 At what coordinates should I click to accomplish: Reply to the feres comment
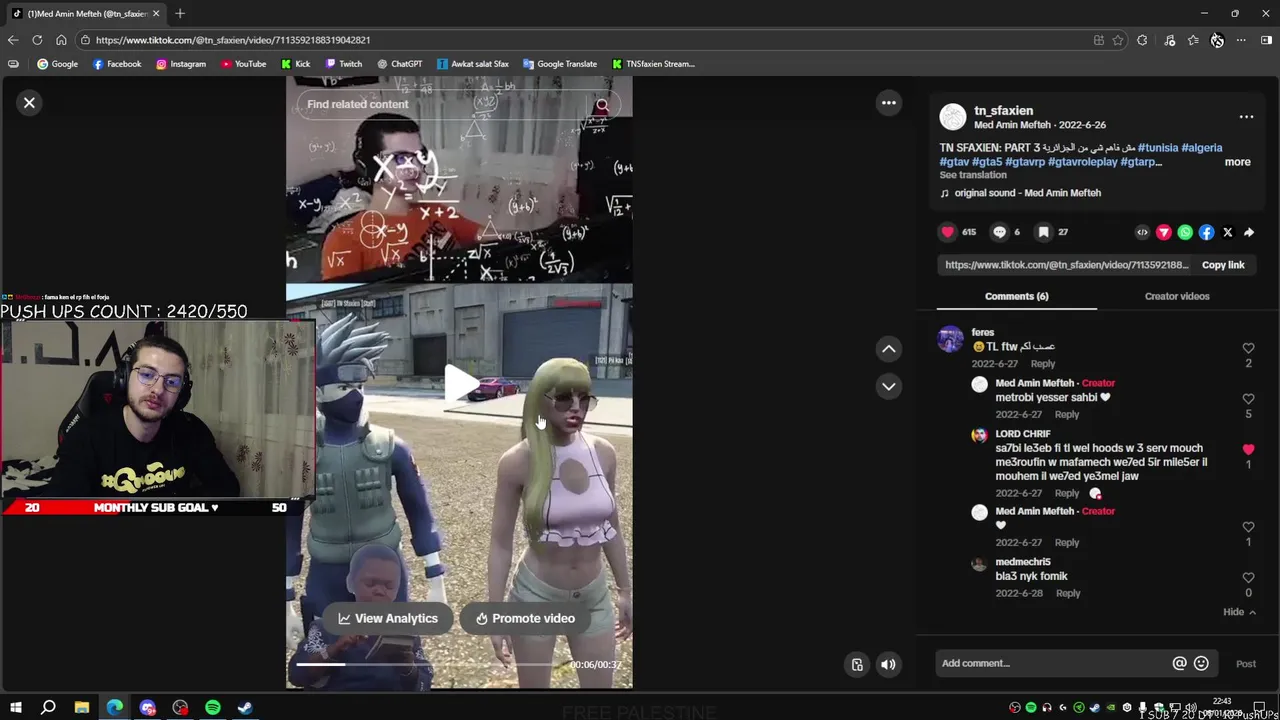(1042, 364)
